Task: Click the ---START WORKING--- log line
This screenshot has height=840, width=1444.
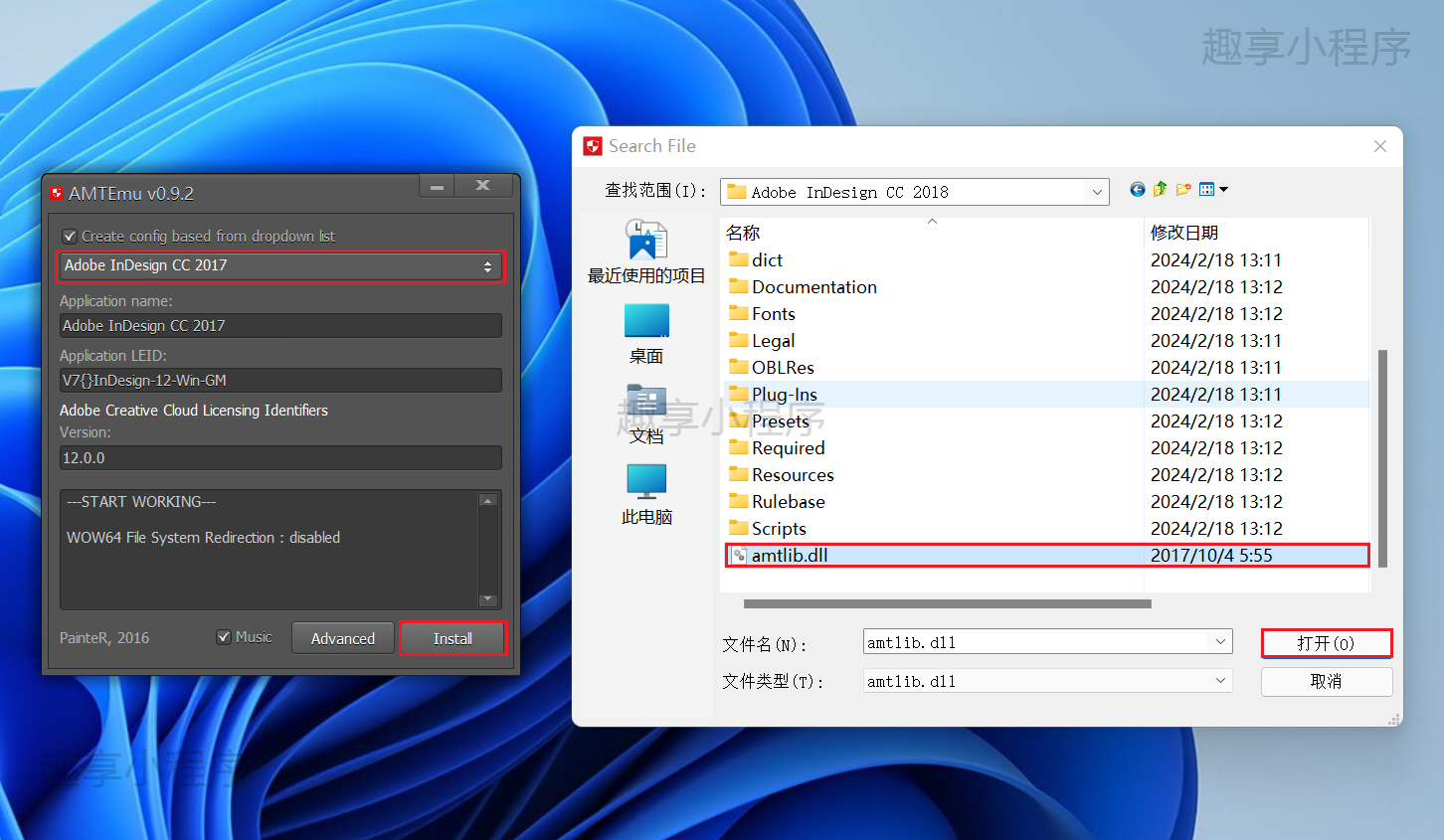Action: (141, 502)
